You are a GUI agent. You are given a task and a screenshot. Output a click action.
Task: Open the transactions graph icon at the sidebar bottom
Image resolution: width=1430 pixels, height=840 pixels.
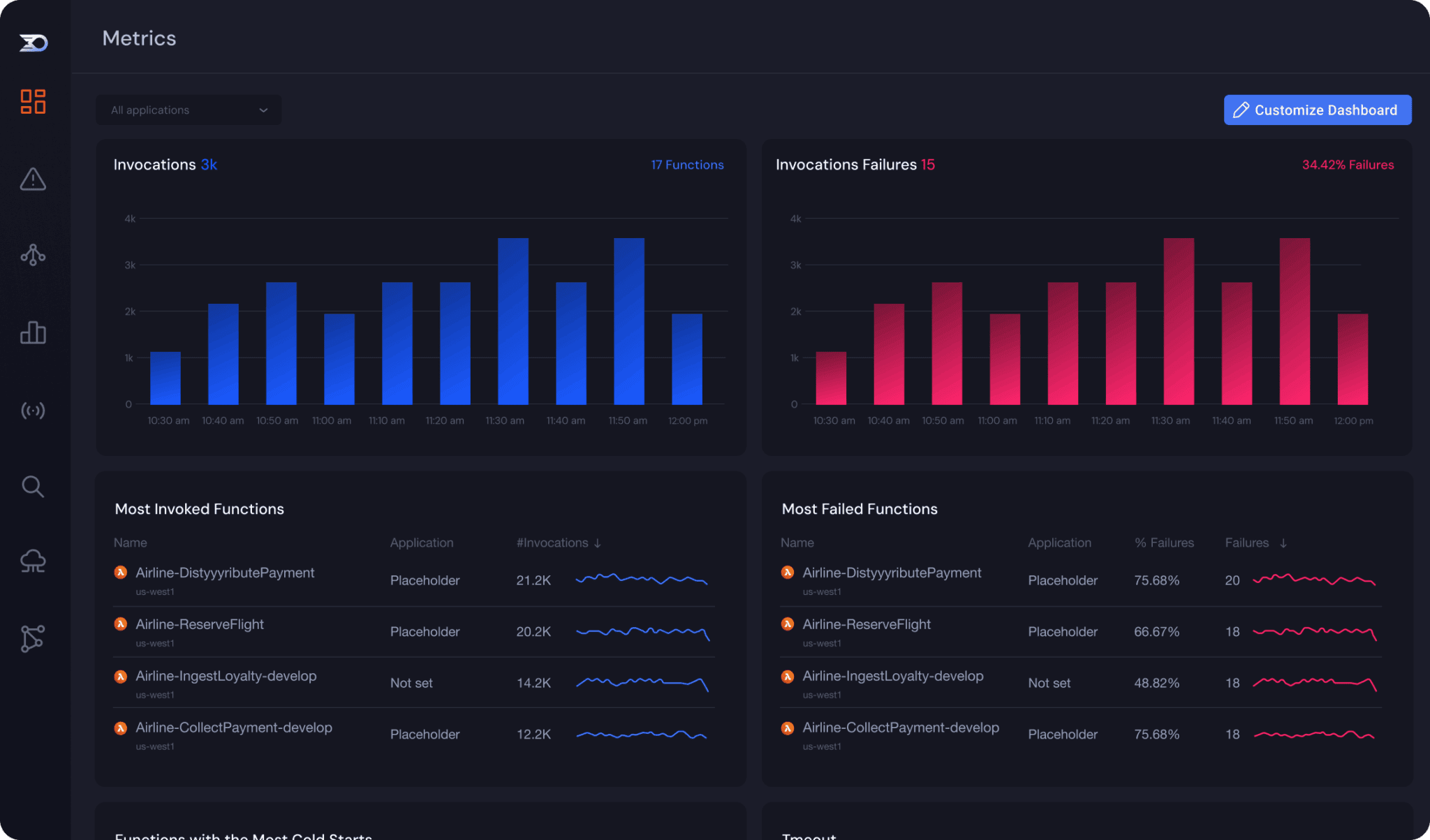[x=33, y=638]
